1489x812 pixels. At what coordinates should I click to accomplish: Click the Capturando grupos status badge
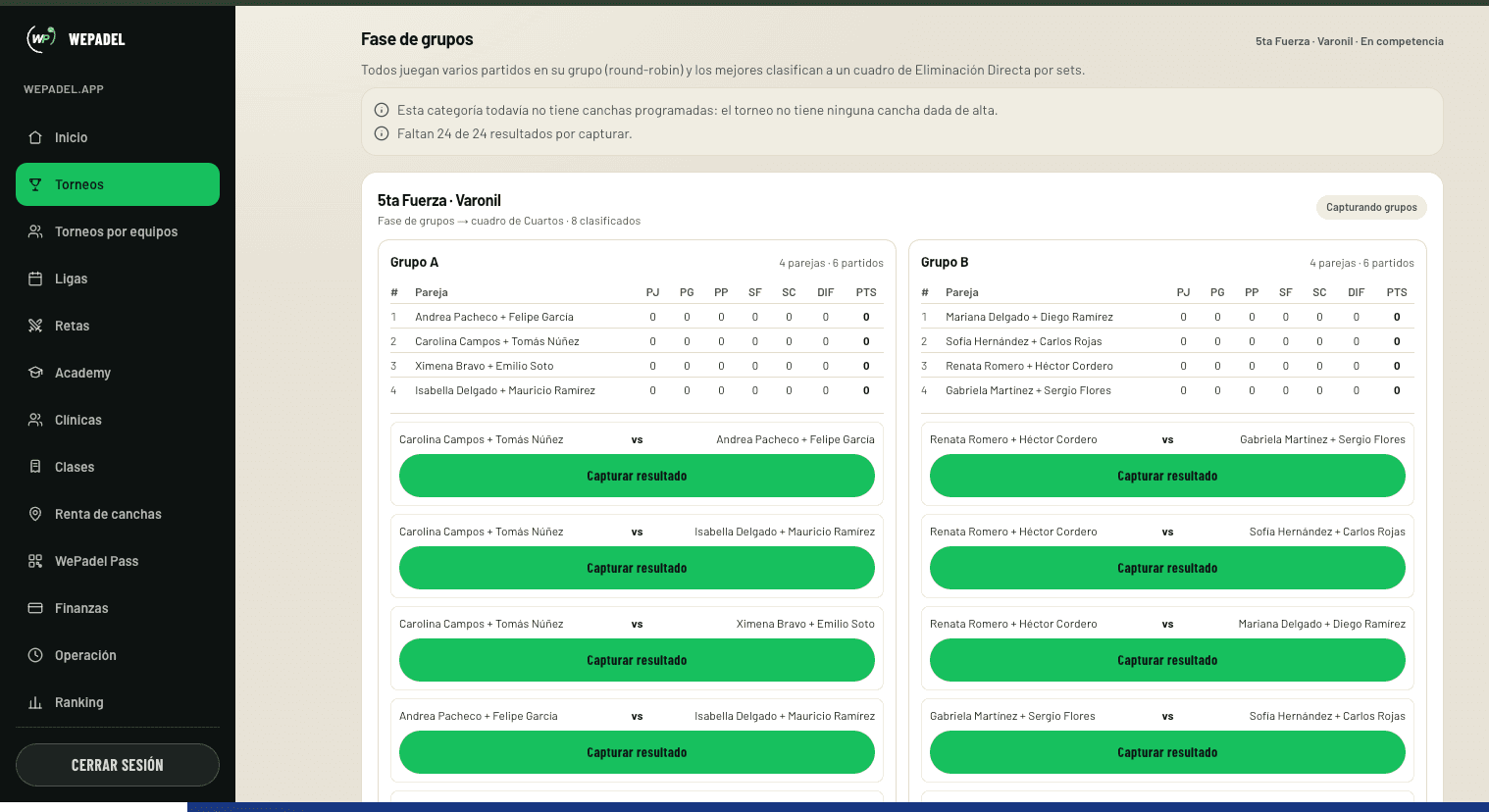(x=1371, y=207)
